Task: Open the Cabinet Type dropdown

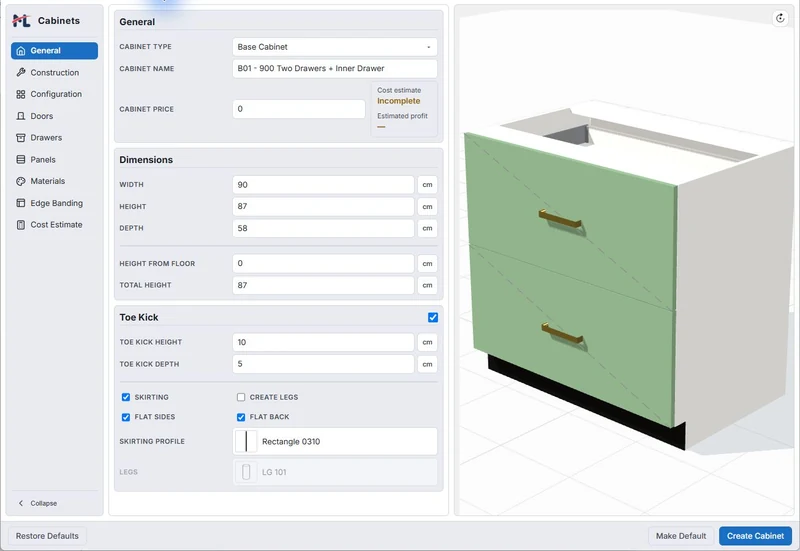Action: click(x=335, y=47)
